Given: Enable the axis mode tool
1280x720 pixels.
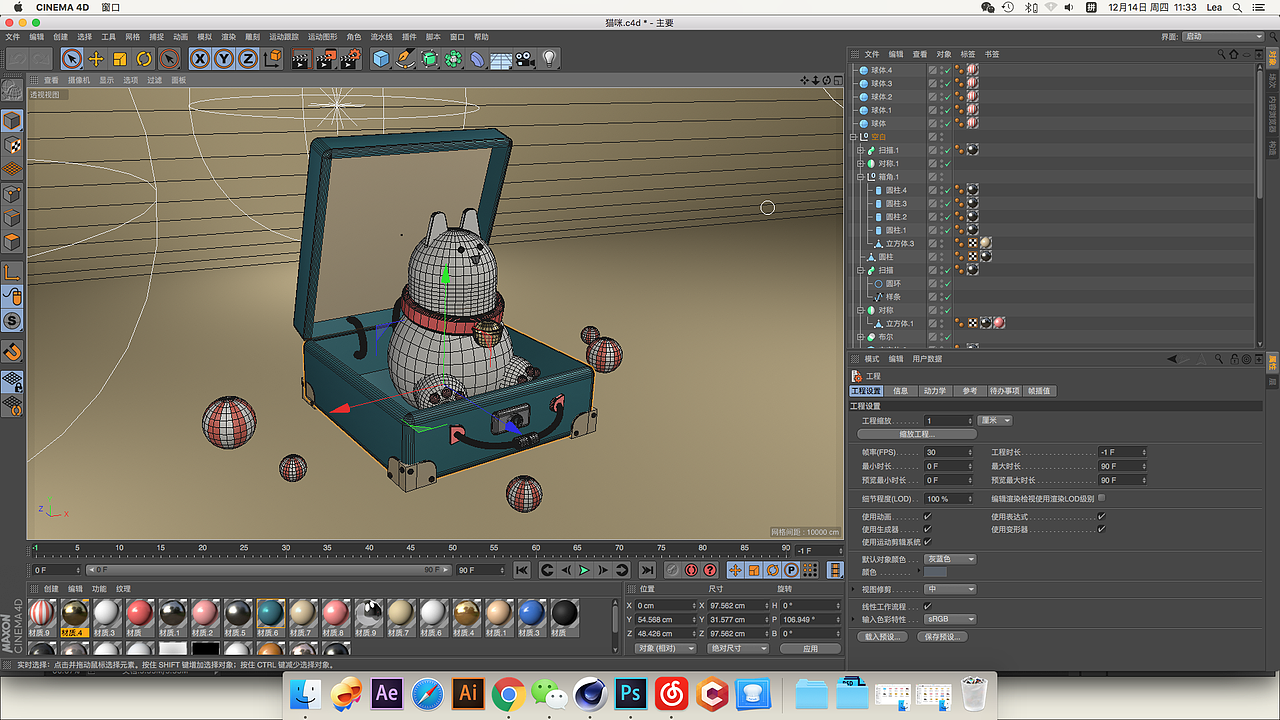Looking at the screenshot, I should coord(12,272).
